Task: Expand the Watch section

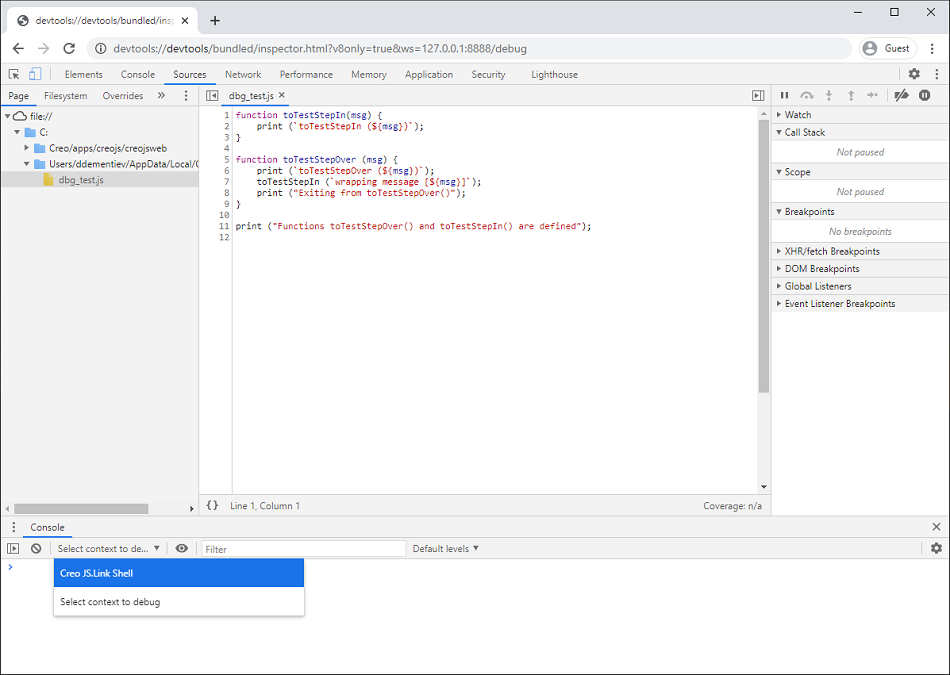Action: click(x=797, y=115)
